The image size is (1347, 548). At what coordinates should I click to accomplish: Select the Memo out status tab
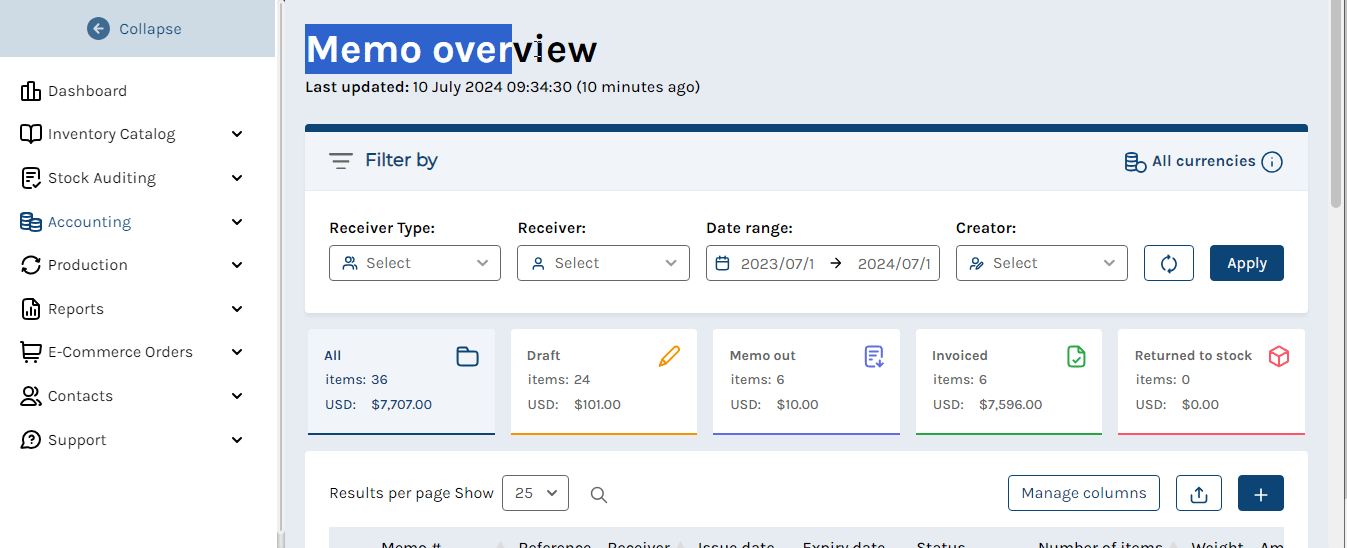806,382
